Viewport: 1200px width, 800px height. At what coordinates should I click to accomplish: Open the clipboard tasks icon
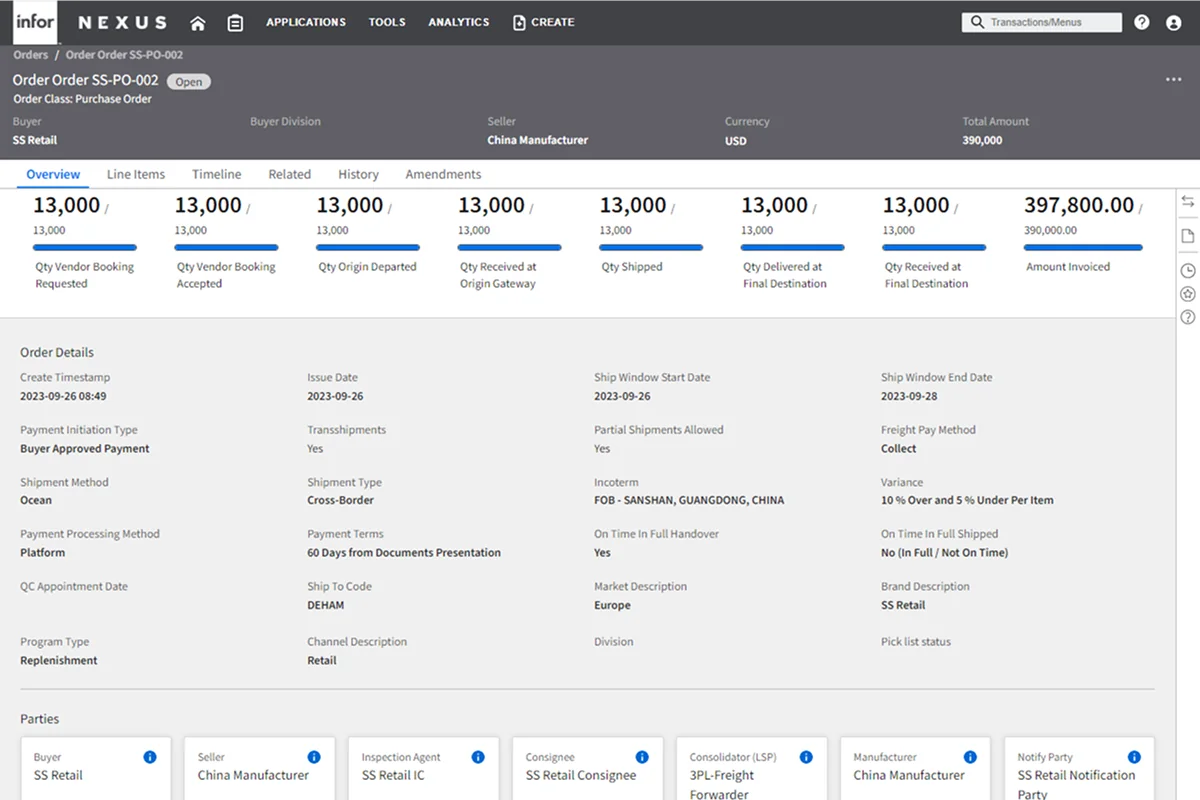click(235, 23)
